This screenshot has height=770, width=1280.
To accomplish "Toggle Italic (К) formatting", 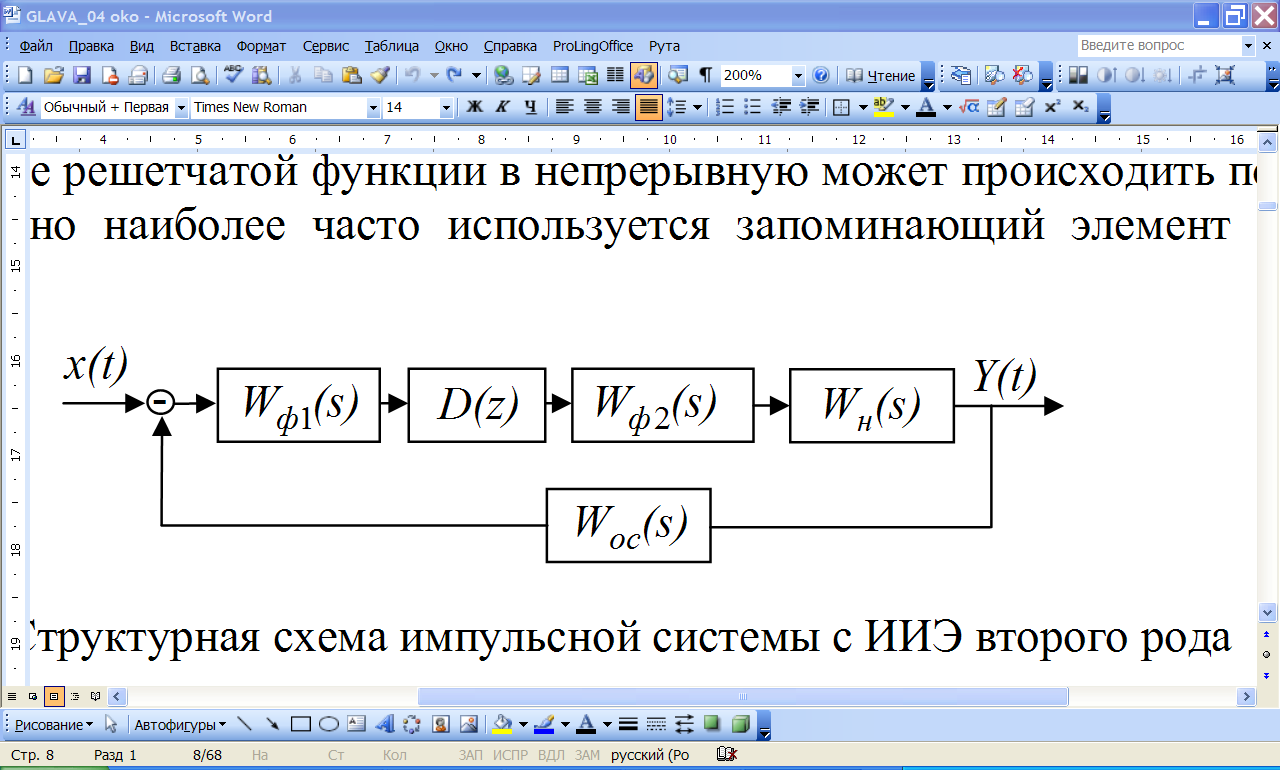I will tap(503, 107).
